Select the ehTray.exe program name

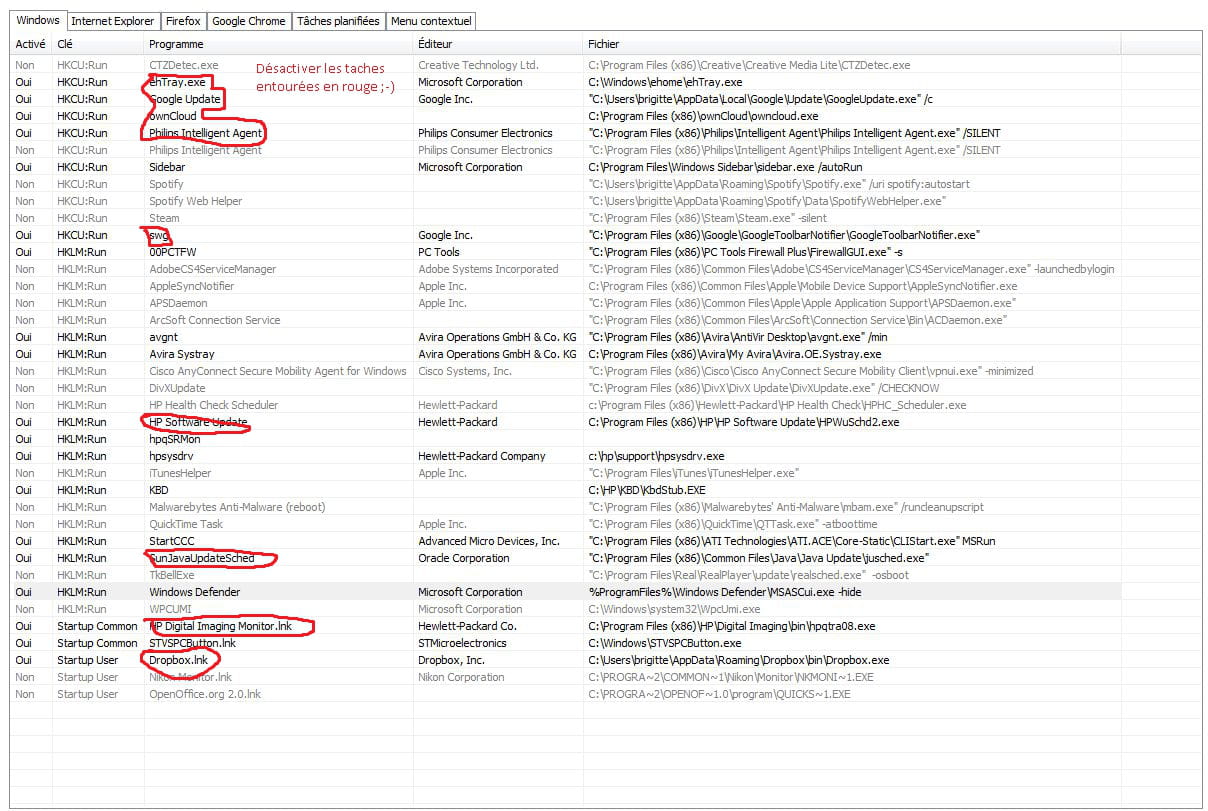tap(177, 82)
